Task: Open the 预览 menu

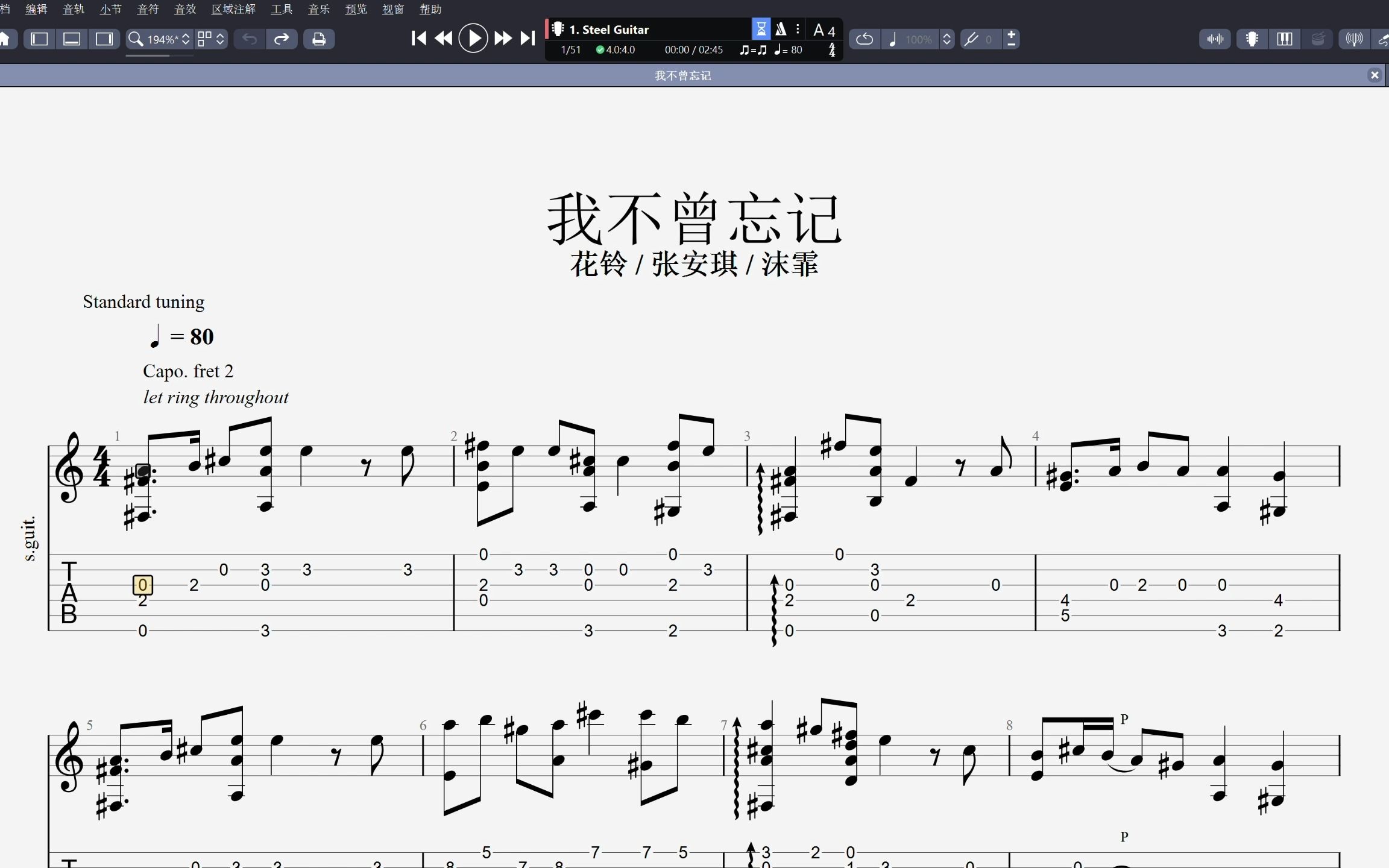Action: (356, 9)
